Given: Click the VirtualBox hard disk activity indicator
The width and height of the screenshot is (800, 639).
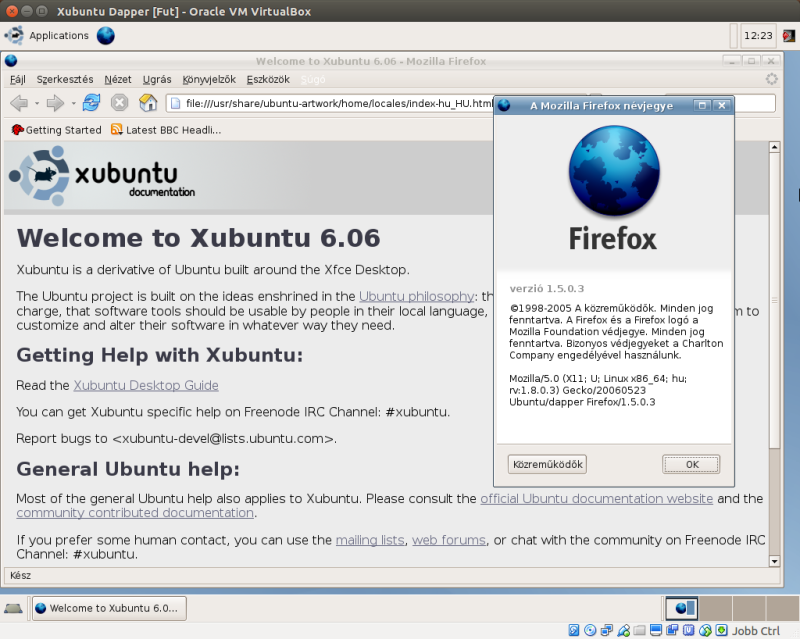Looking at the screenshot, I should [573, 631].
